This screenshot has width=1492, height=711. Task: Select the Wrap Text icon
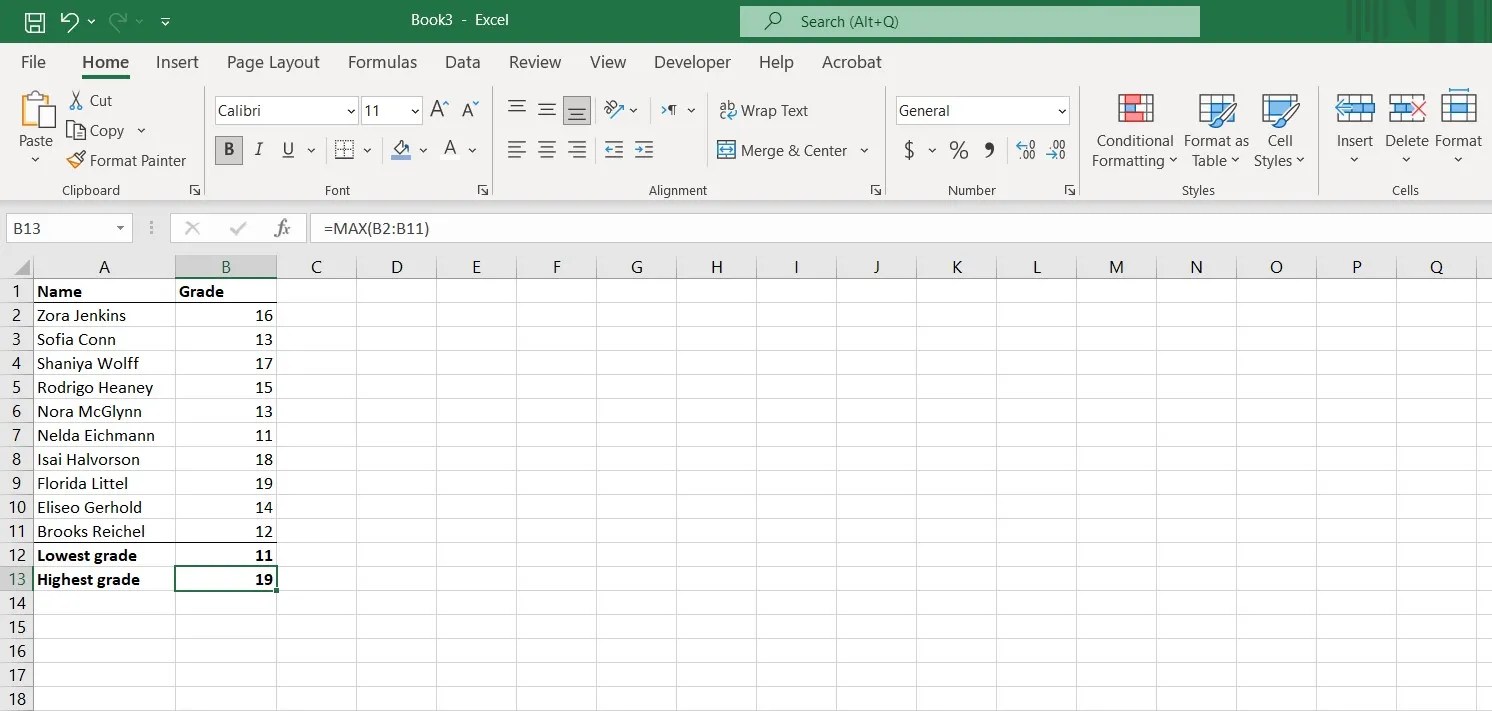tap(764, 110)
